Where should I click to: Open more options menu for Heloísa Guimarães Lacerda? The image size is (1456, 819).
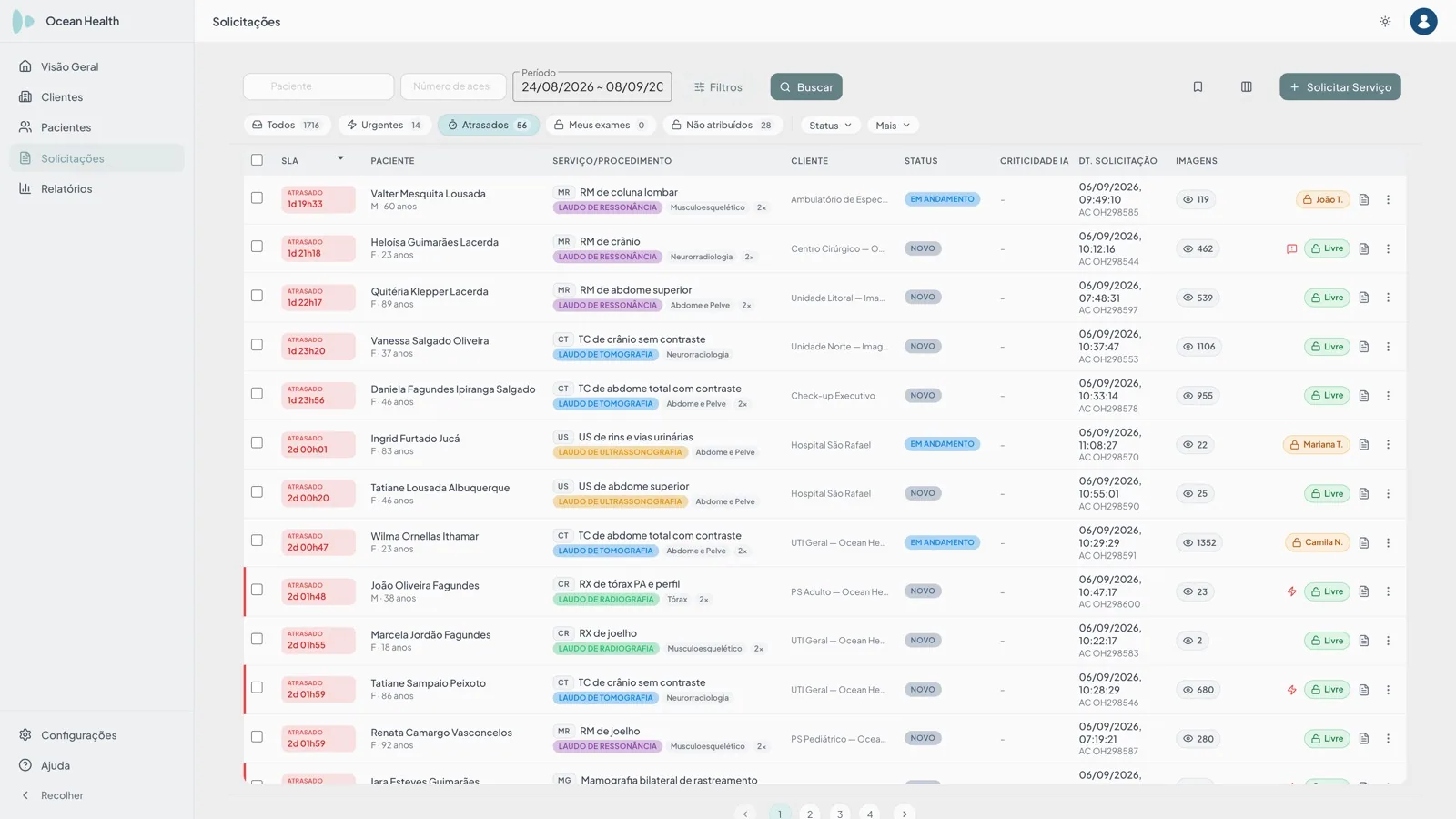point(1388,248)
